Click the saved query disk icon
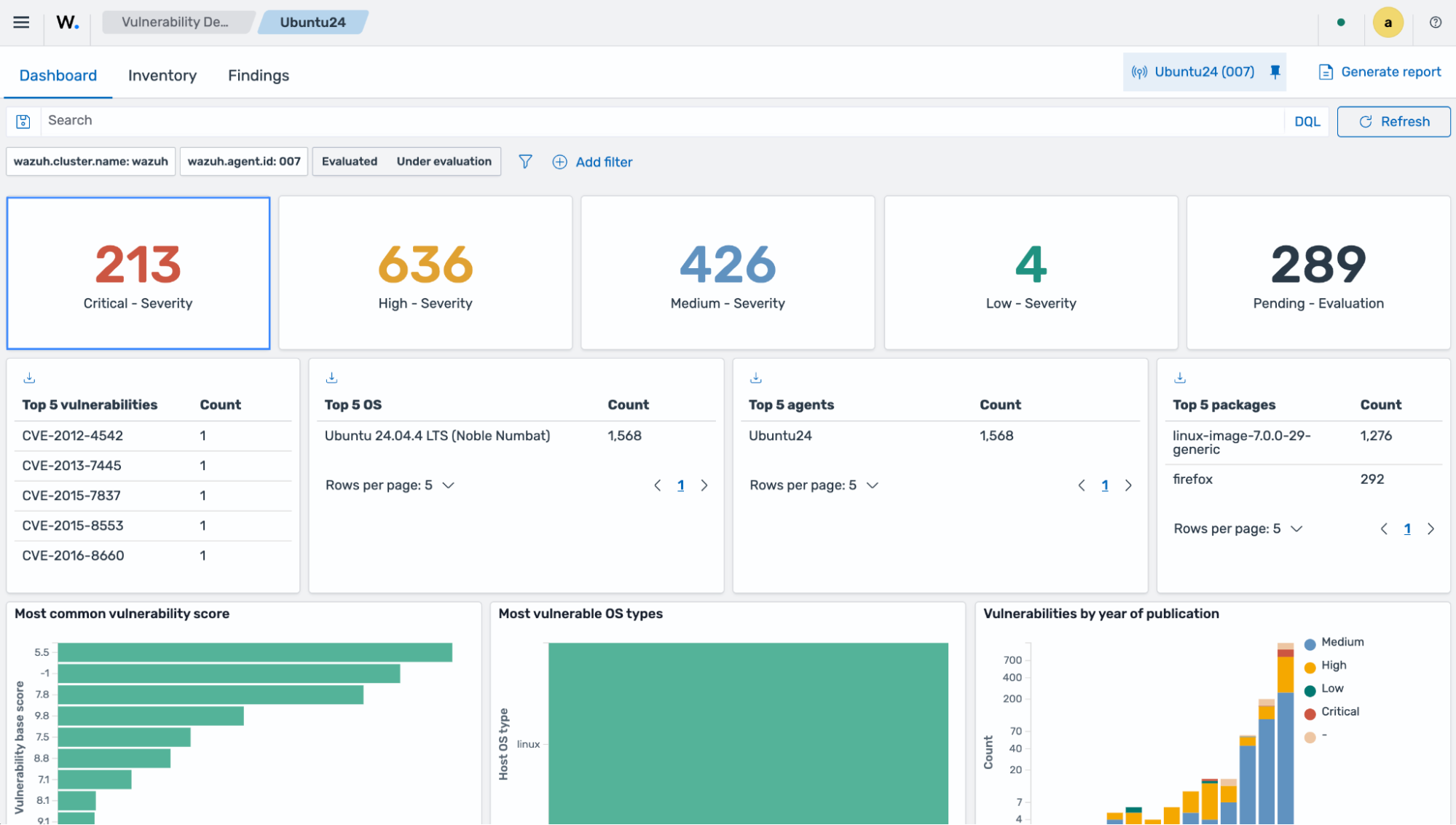The image size is (1456, 825). pyautogui.click(x=23, y=121)
